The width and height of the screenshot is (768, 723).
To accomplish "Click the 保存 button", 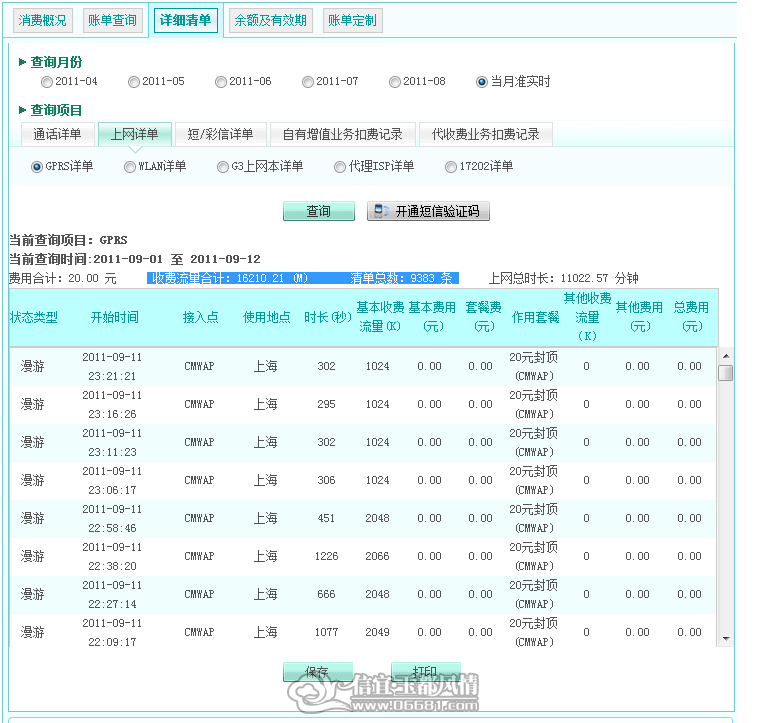I will tap(317, 672).
